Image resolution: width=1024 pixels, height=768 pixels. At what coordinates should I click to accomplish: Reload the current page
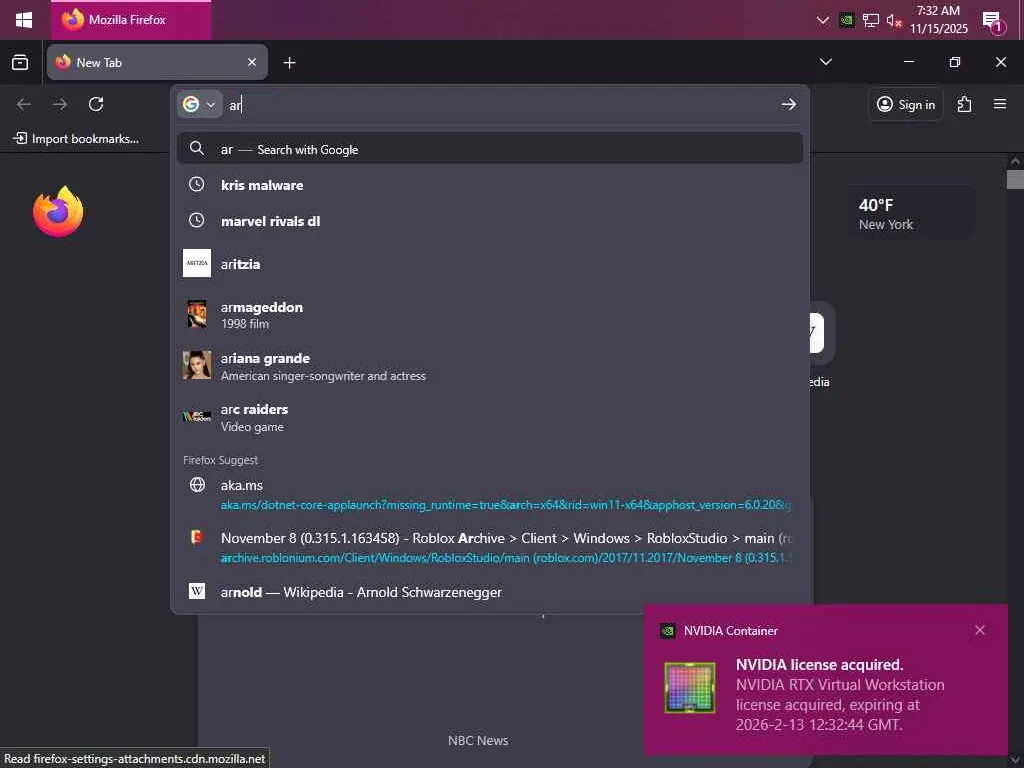coord(96,104)
